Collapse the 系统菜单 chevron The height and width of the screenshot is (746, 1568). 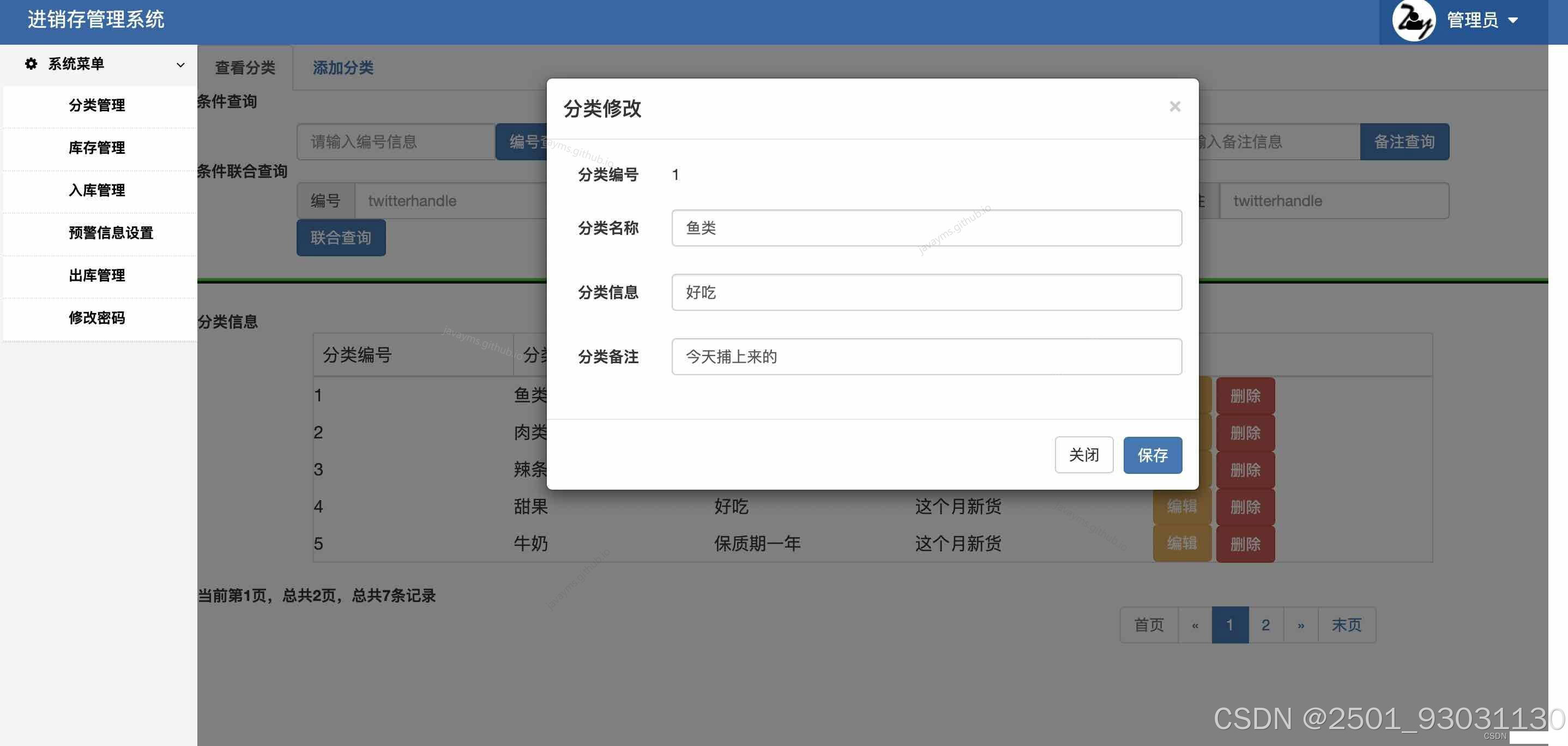pyautogui.click(x=180, y=64)
